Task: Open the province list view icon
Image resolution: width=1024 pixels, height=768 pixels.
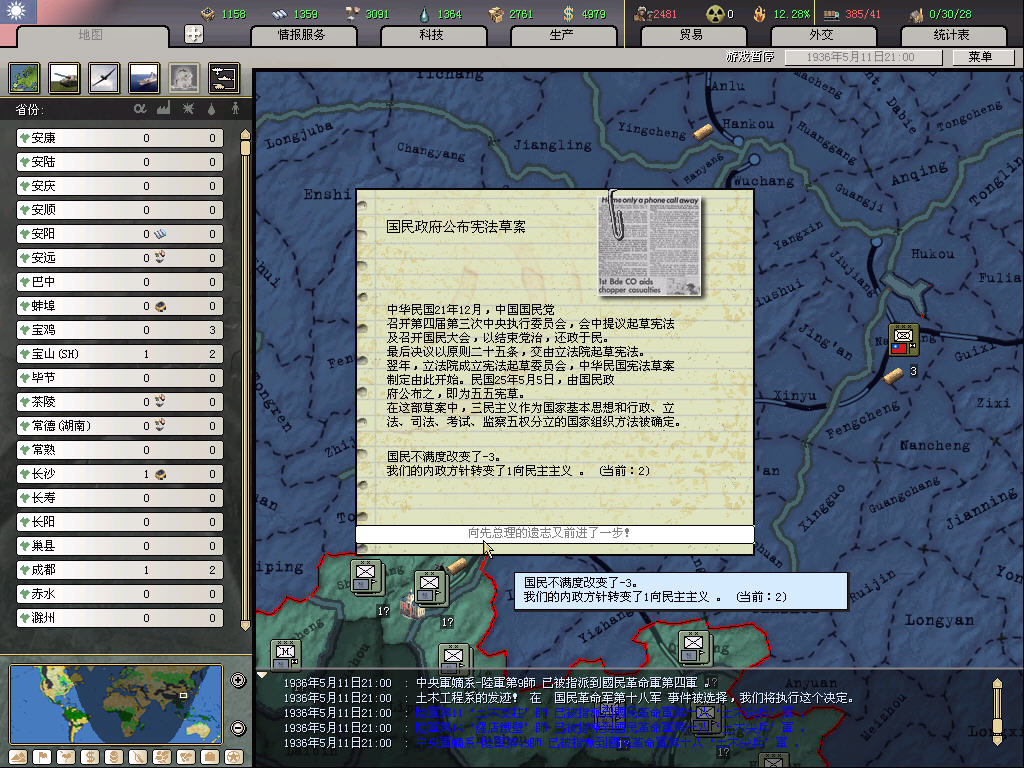Action: pos(25,78)
